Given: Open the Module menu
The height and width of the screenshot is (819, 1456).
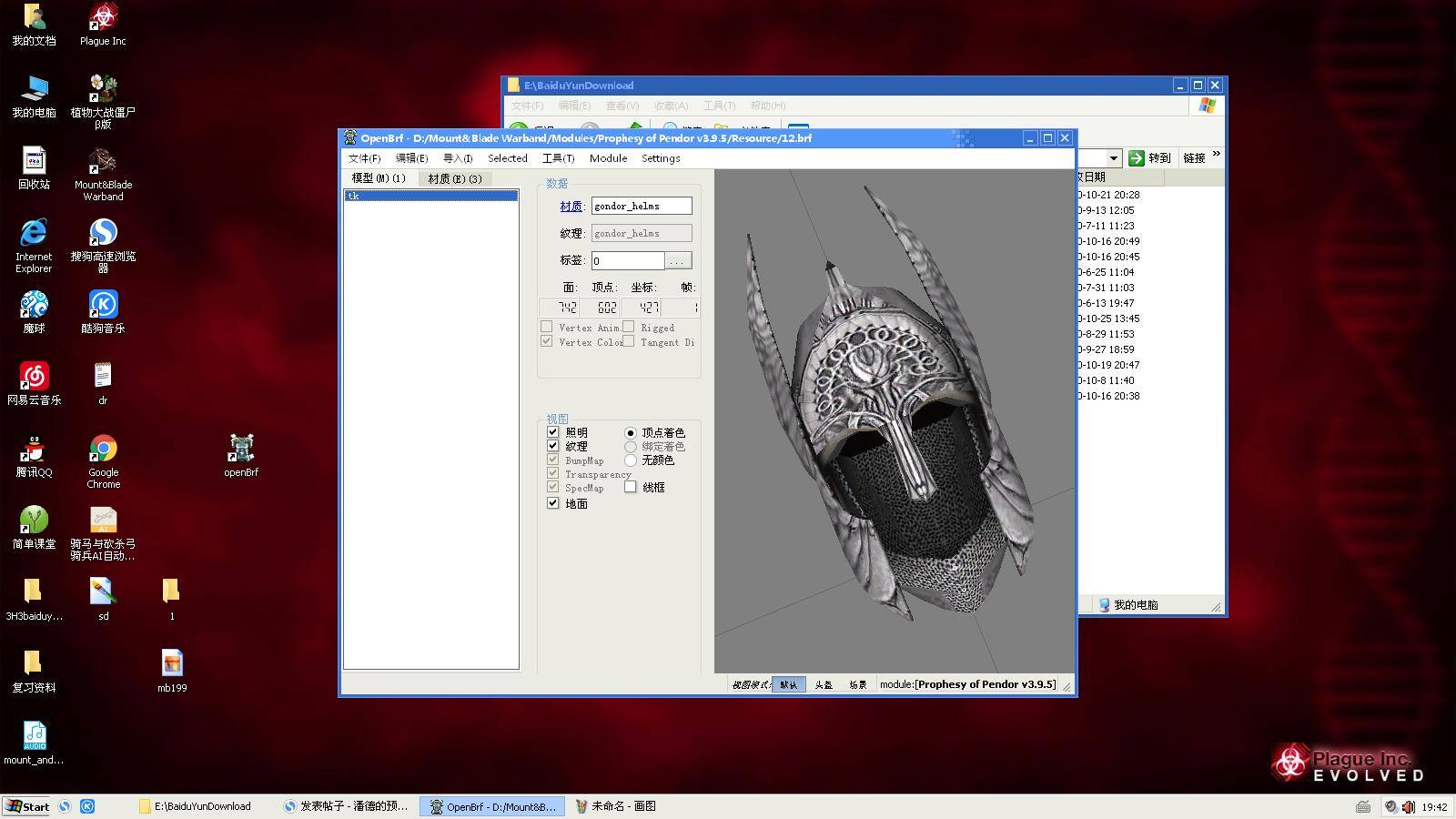Looking at the screenshot, I should (x=608, y=158).
